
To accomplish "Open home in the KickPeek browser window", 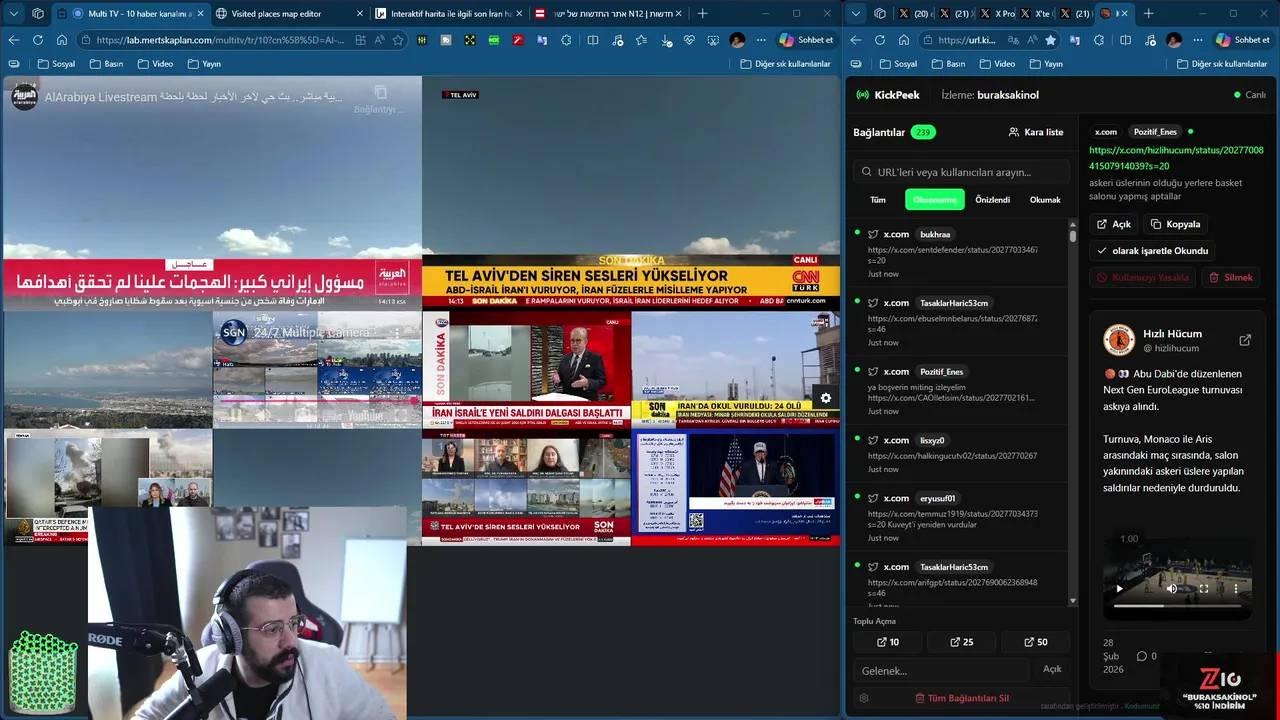I will point(904,40).
